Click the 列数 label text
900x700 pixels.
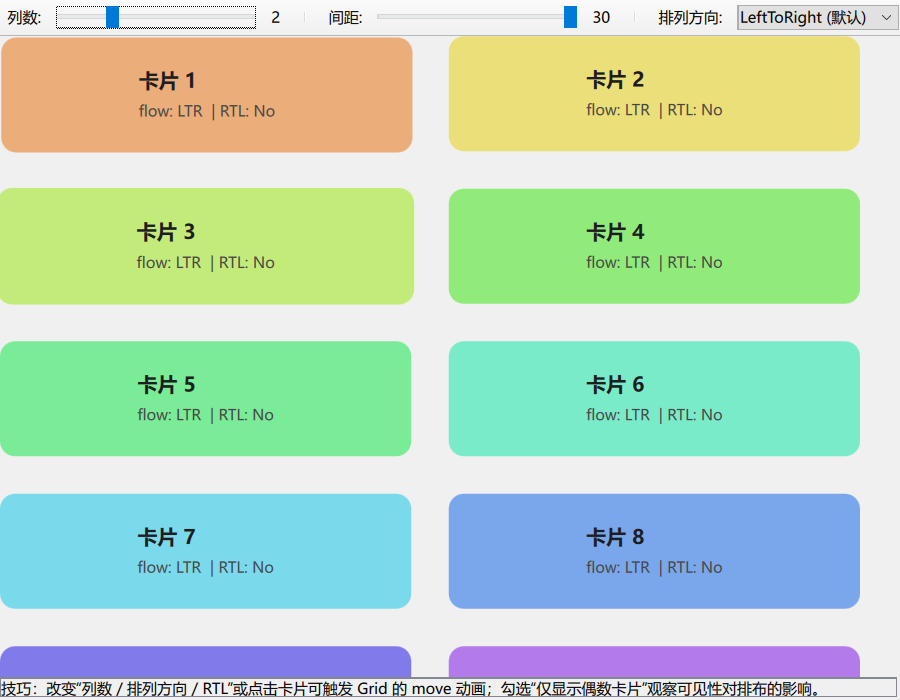pyautogui.click(x=25, y=17)
